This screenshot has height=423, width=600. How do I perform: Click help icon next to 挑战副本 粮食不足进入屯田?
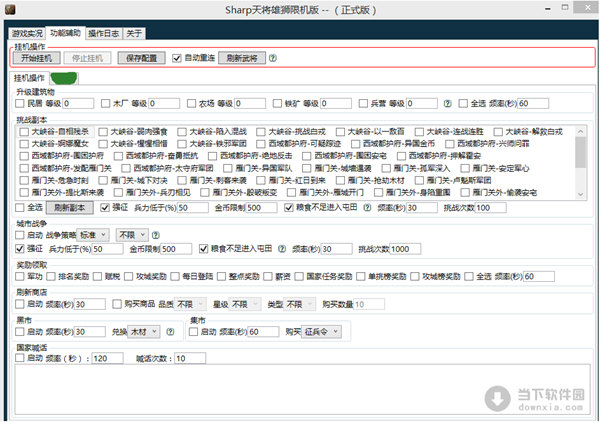367,207
